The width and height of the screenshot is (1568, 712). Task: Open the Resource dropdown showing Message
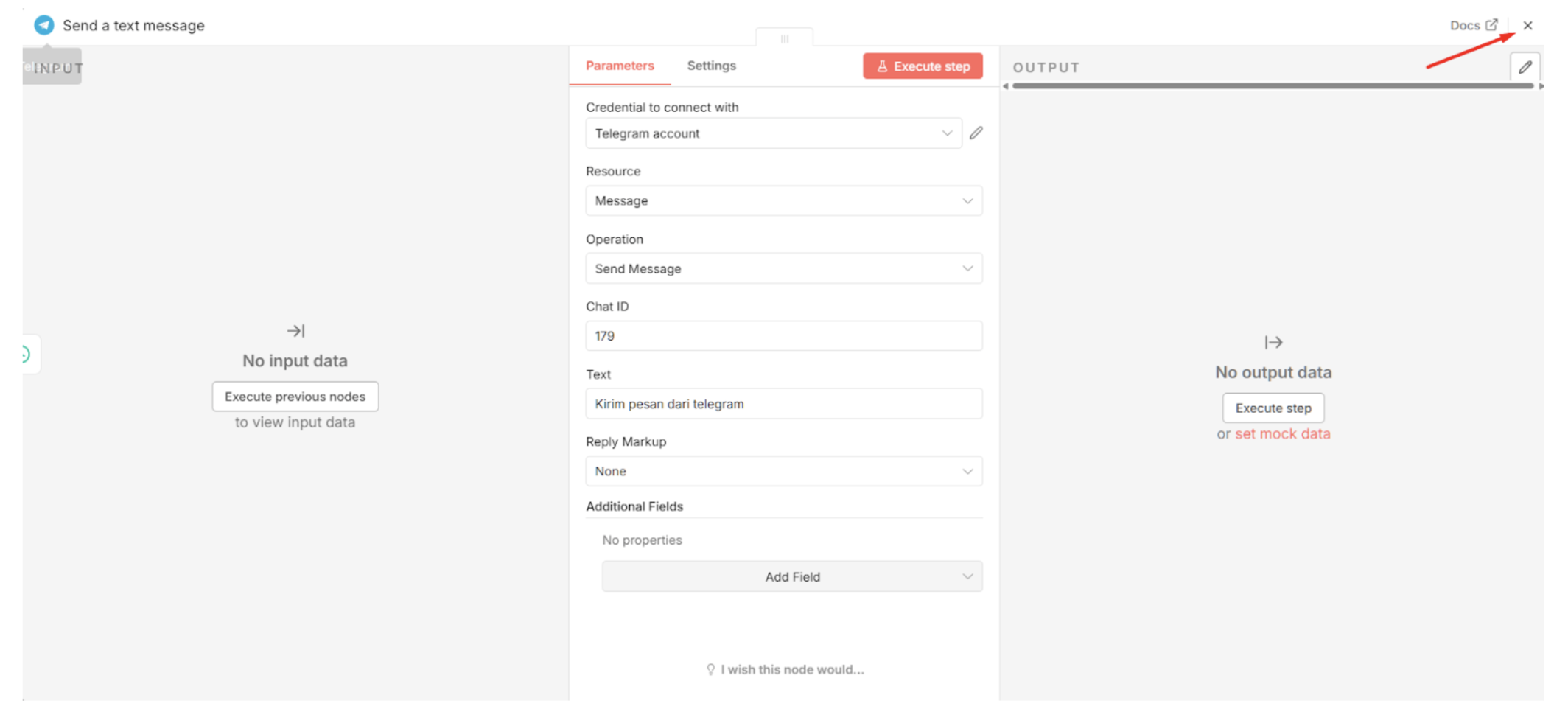(x=784, y=200)
